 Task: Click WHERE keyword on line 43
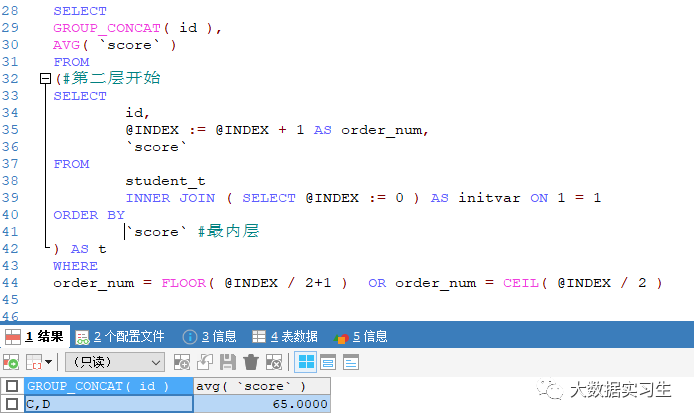point(75,266)
